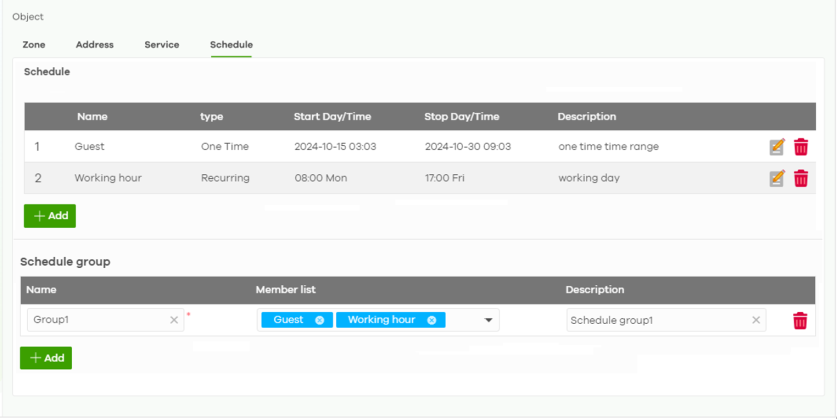The image size is (837, 419).
Task: Clear the Schedule group1 description text
Action: coord(756,320)
